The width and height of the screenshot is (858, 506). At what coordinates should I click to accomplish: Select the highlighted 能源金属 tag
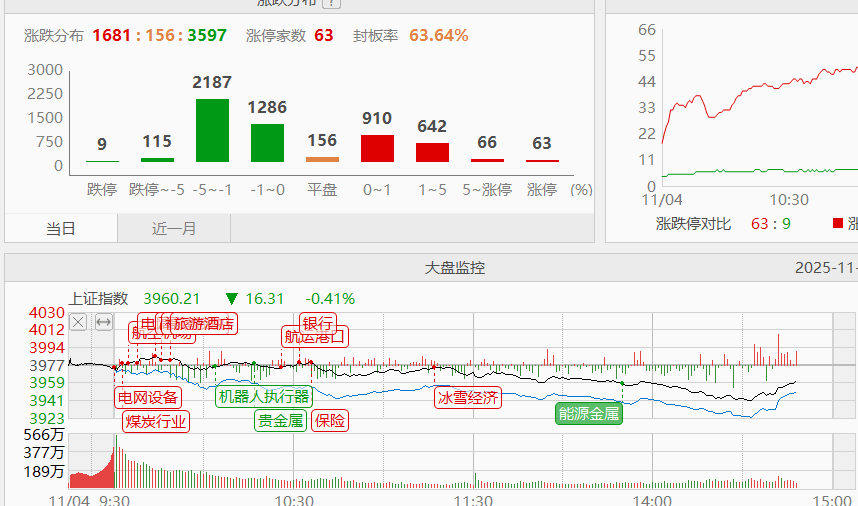(x=589, y=413)
